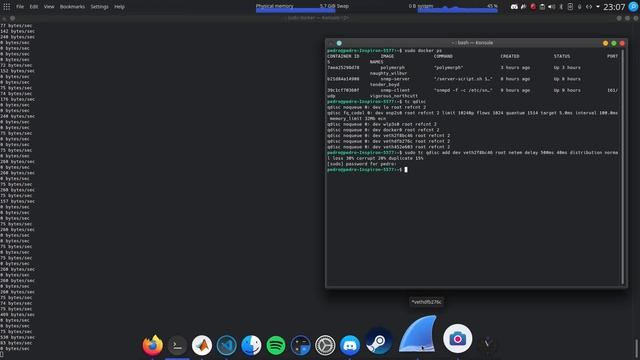Screen dimensions: 640x360
Task: Click container name 'vigorous_northcutt'
Action: coord(393,96)
